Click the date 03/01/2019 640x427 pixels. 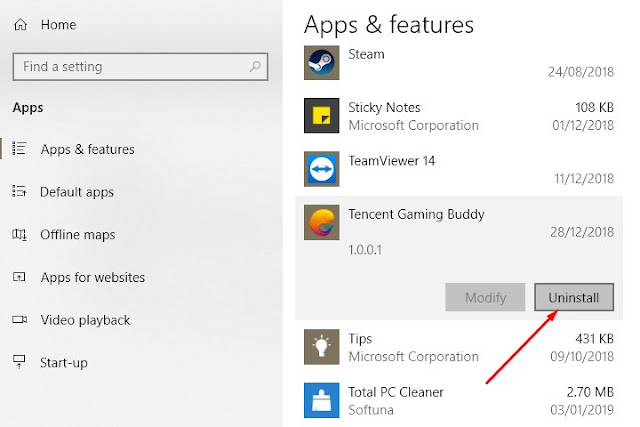pyautogui.click(x=582, y=410)
